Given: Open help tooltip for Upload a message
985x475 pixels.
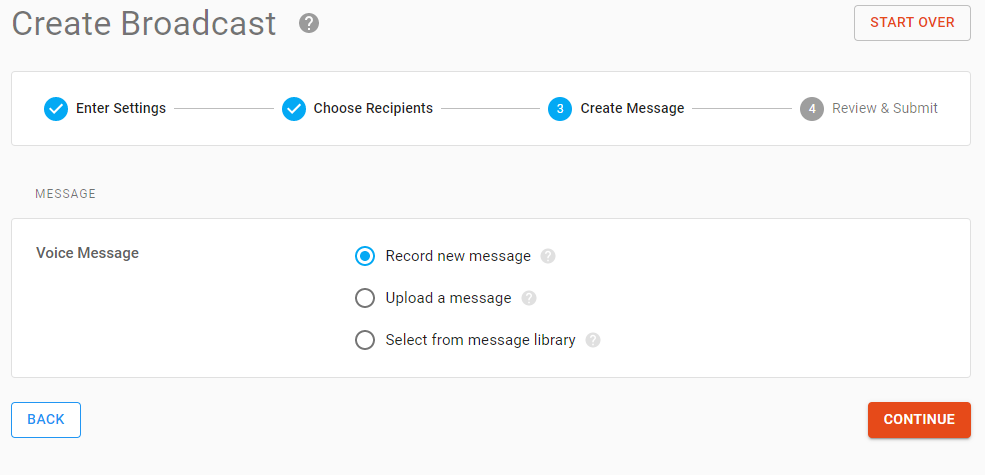Looking at the screenshot, I should [x=529, y=298].
